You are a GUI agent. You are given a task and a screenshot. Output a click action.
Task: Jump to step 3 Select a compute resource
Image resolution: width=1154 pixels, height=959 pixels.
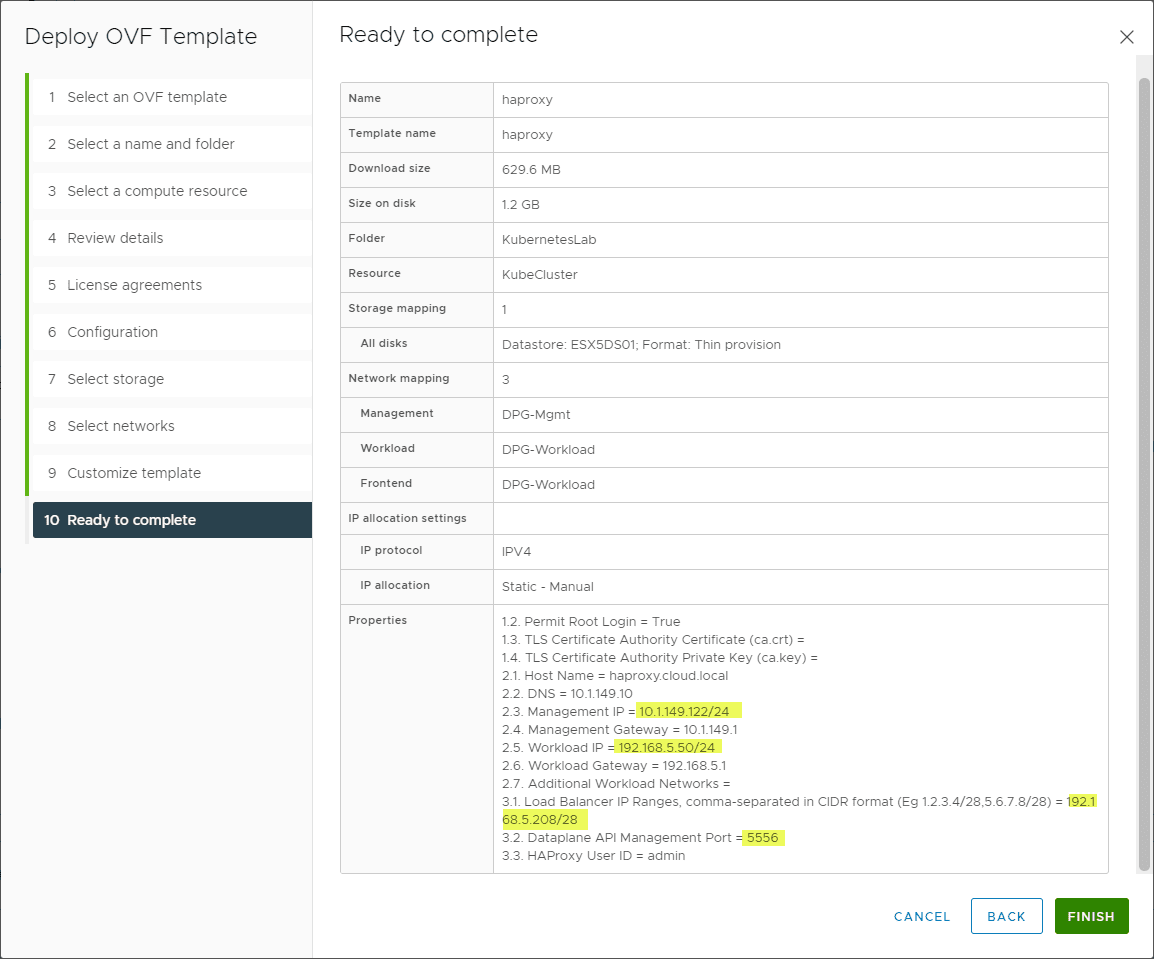click(157, 191)
